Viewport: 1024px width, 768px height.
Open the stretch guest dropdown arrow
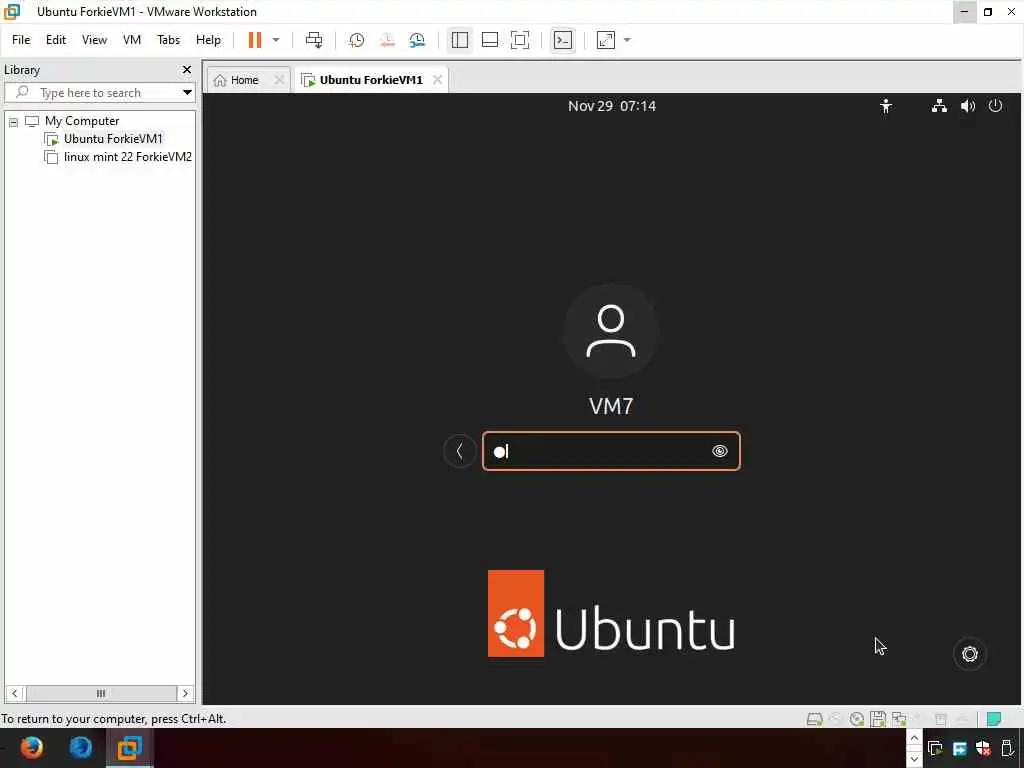click(x=627, y=40)
